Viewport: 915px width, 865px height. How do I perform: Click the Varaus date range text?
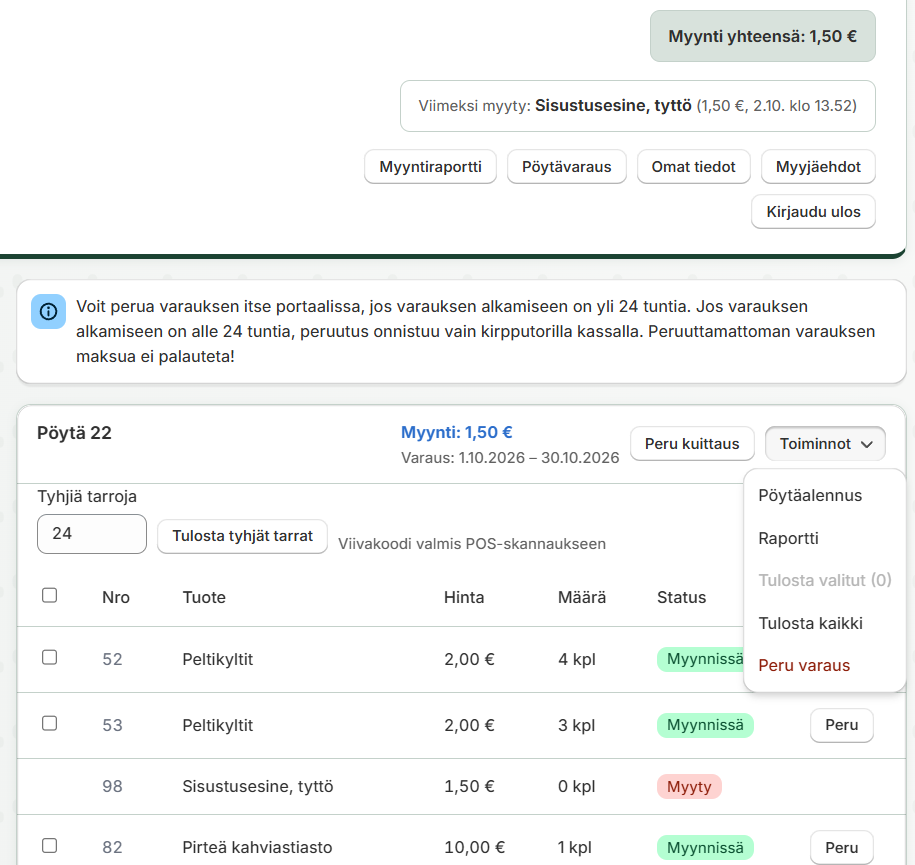coord(510,458)
